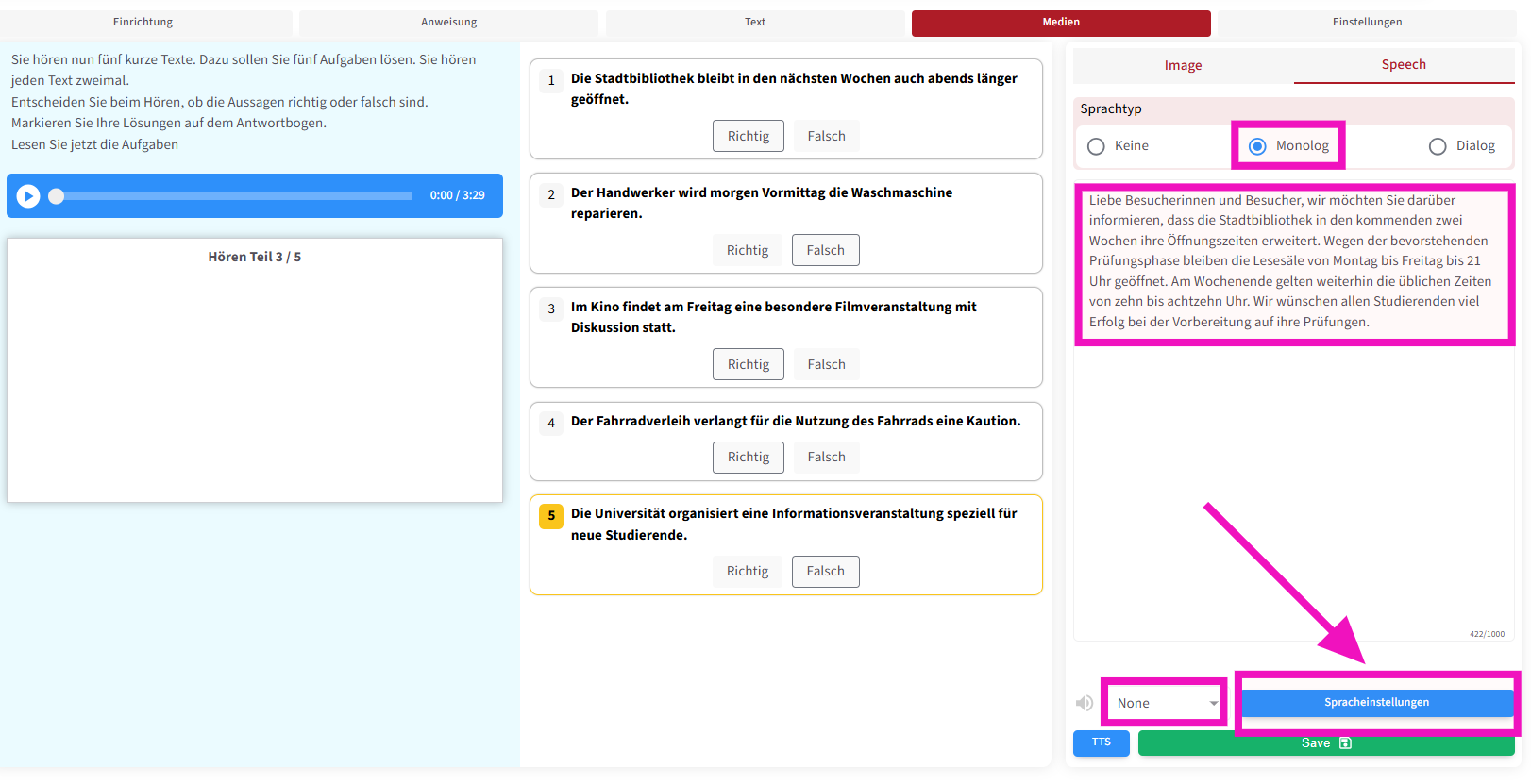1531x784 pixels.
Task: Click the audio progress slider track
Action: coord(236,196)
